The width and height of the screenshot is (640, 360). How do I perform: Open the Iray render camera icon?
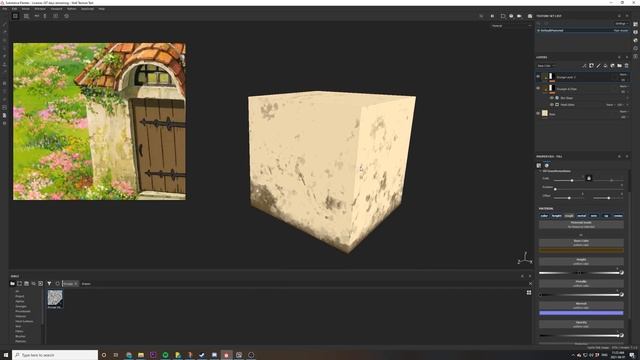pyautogui.click(x=530, y=16)
